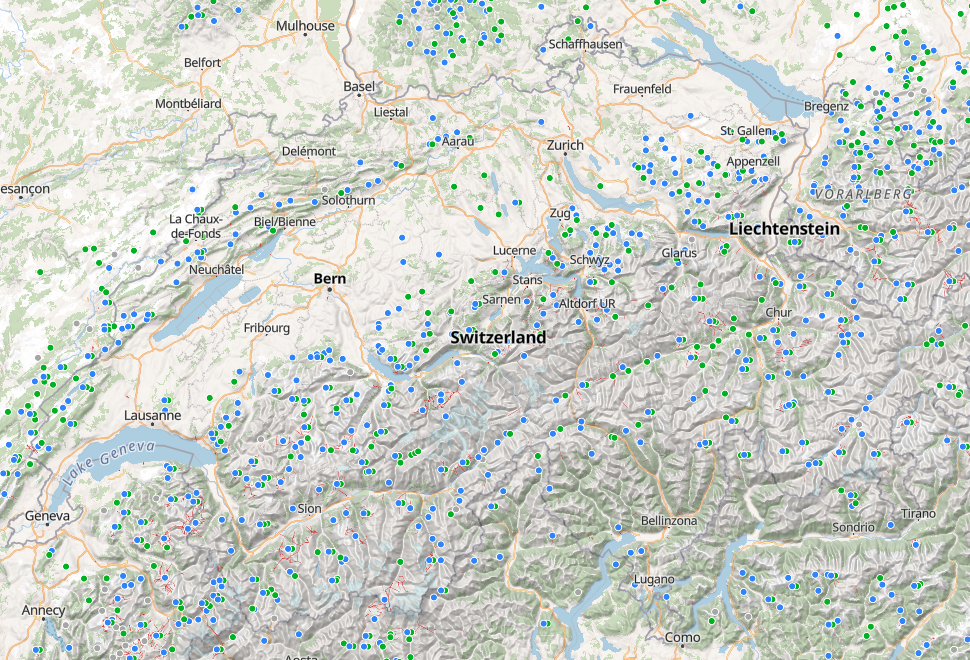Click the Zurich city label
Screen dimensions: 970x660
click(565, 145)
